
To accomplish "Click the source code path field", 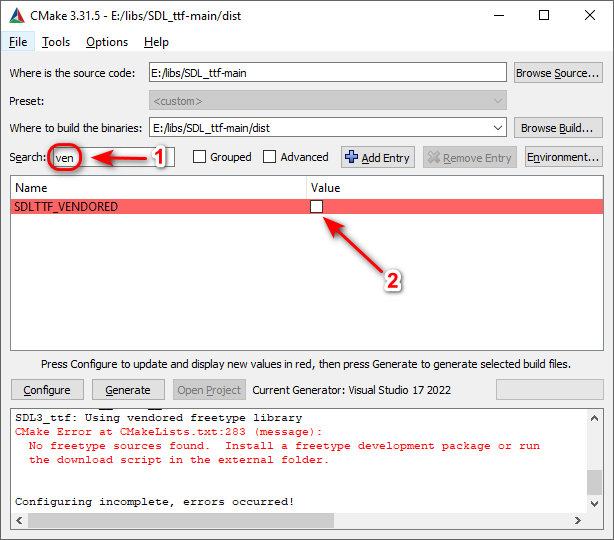I will [x=327, y=73].
